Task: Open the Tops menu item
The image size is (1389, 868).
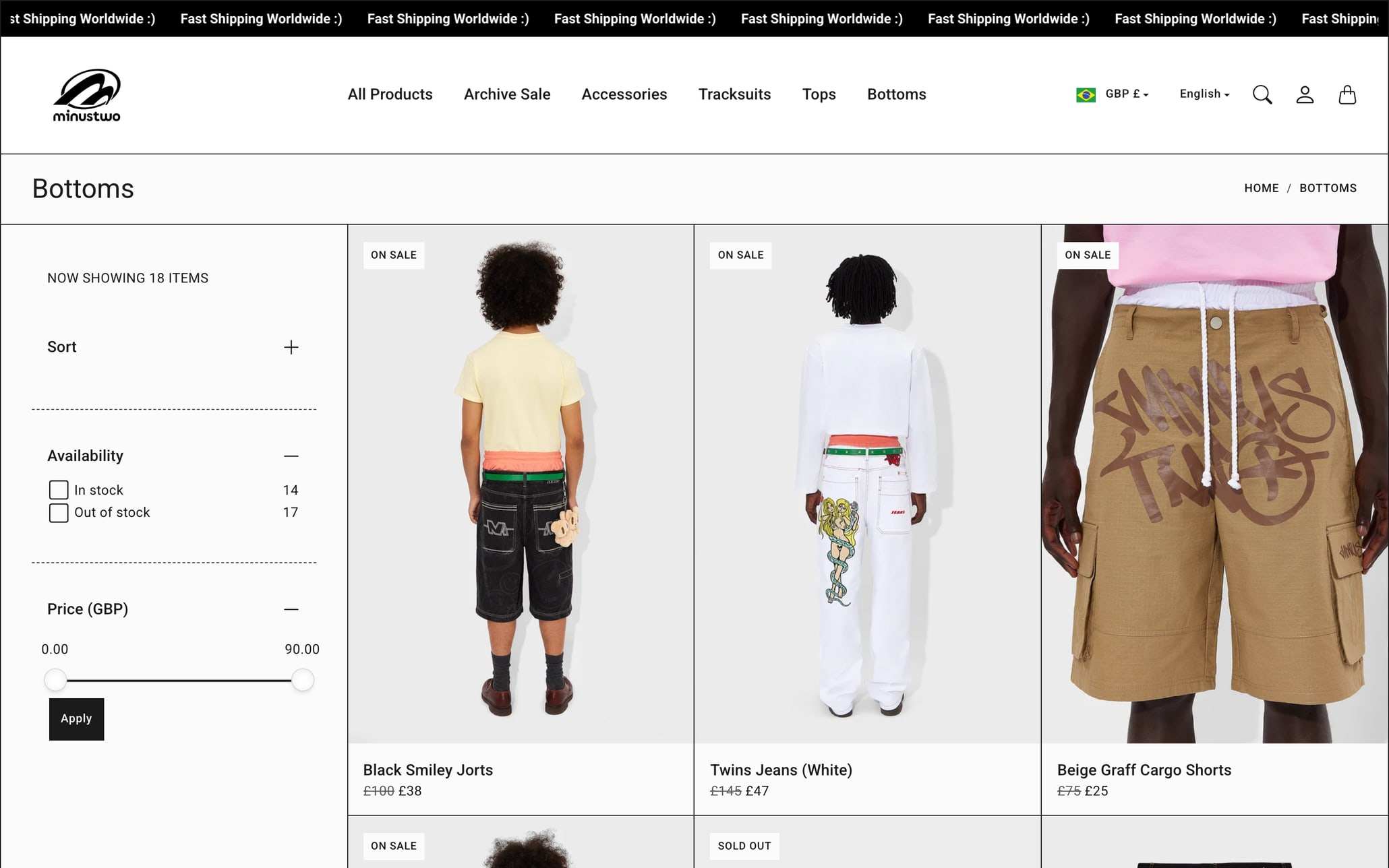Action: pos(819,94)
